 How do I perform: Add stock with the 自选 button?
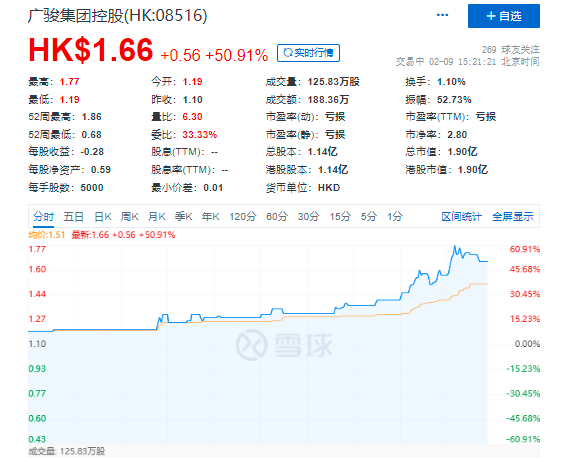504,16
